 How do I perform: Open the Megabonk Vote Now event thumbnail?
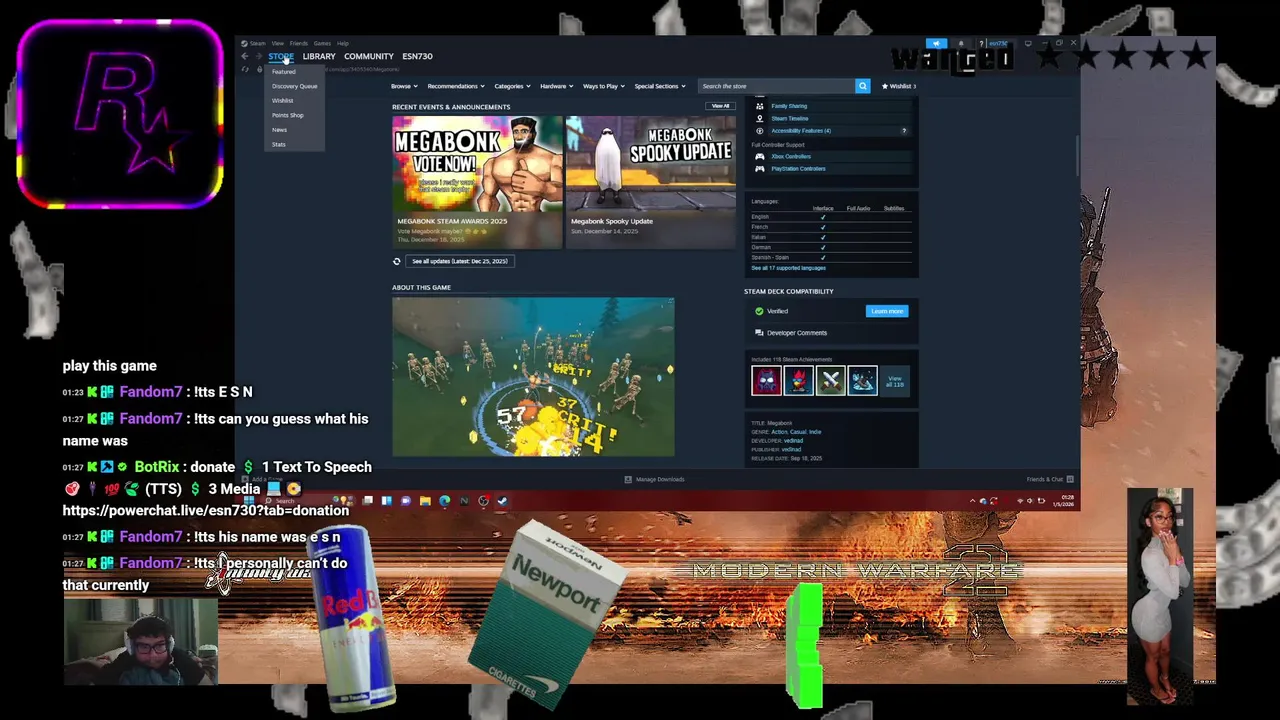(x=477, y=164)
